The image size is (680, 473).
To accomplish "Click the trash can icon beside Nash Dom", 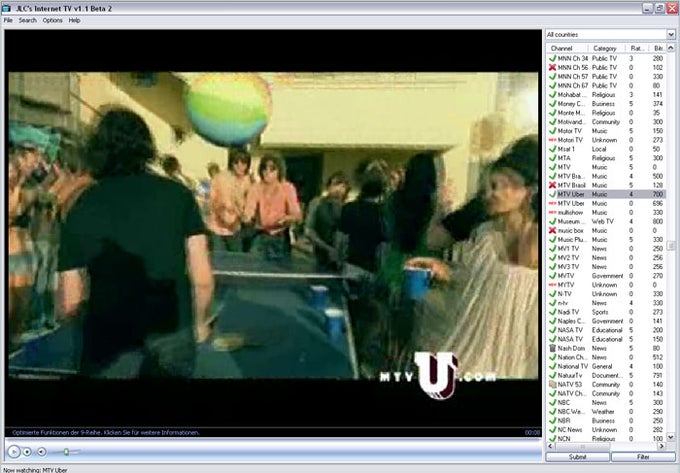I will (x=552, y=348).
